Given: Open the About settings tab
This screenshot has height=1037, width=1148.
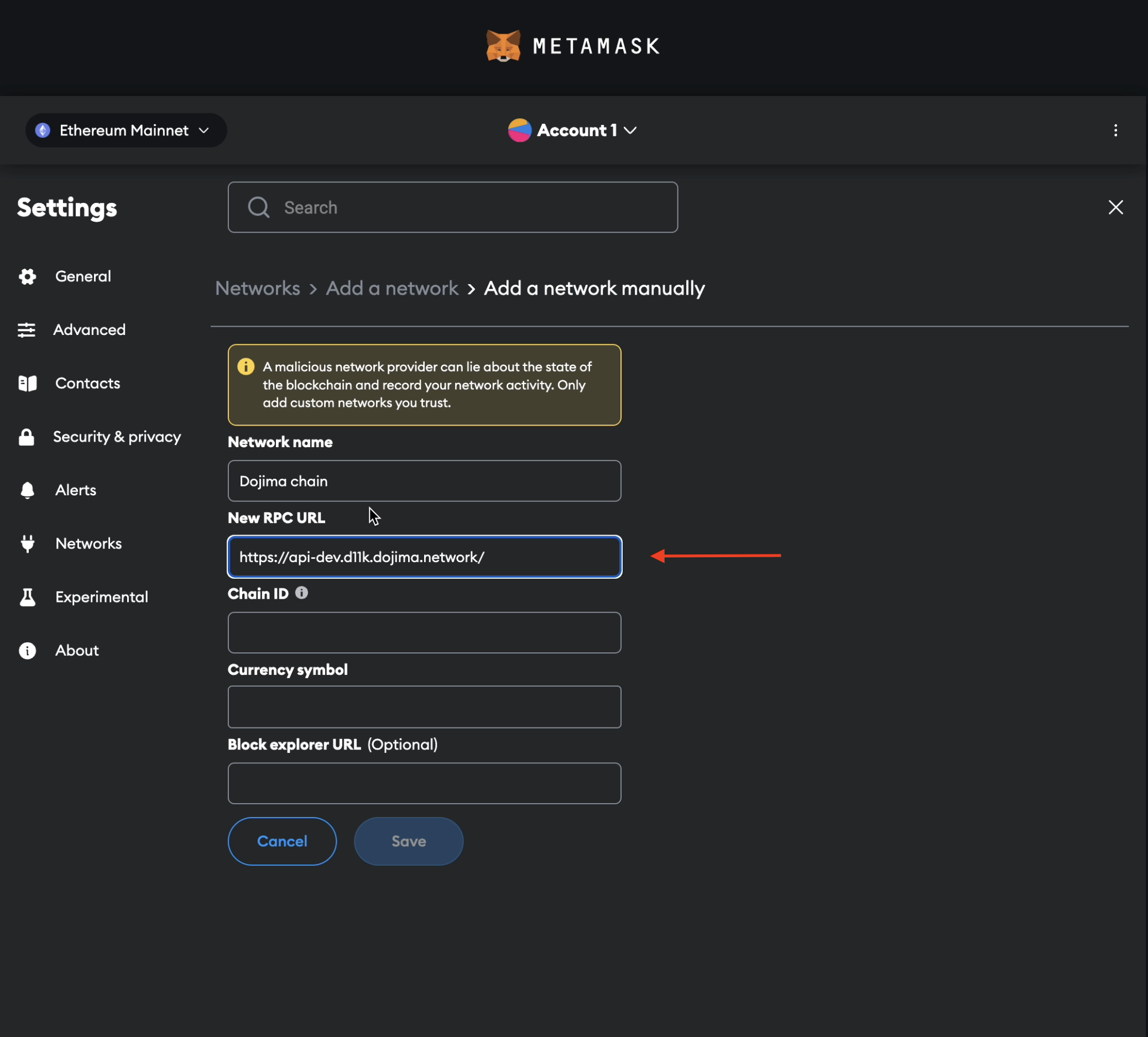Looking at the screenshot, I should (77, 651).
